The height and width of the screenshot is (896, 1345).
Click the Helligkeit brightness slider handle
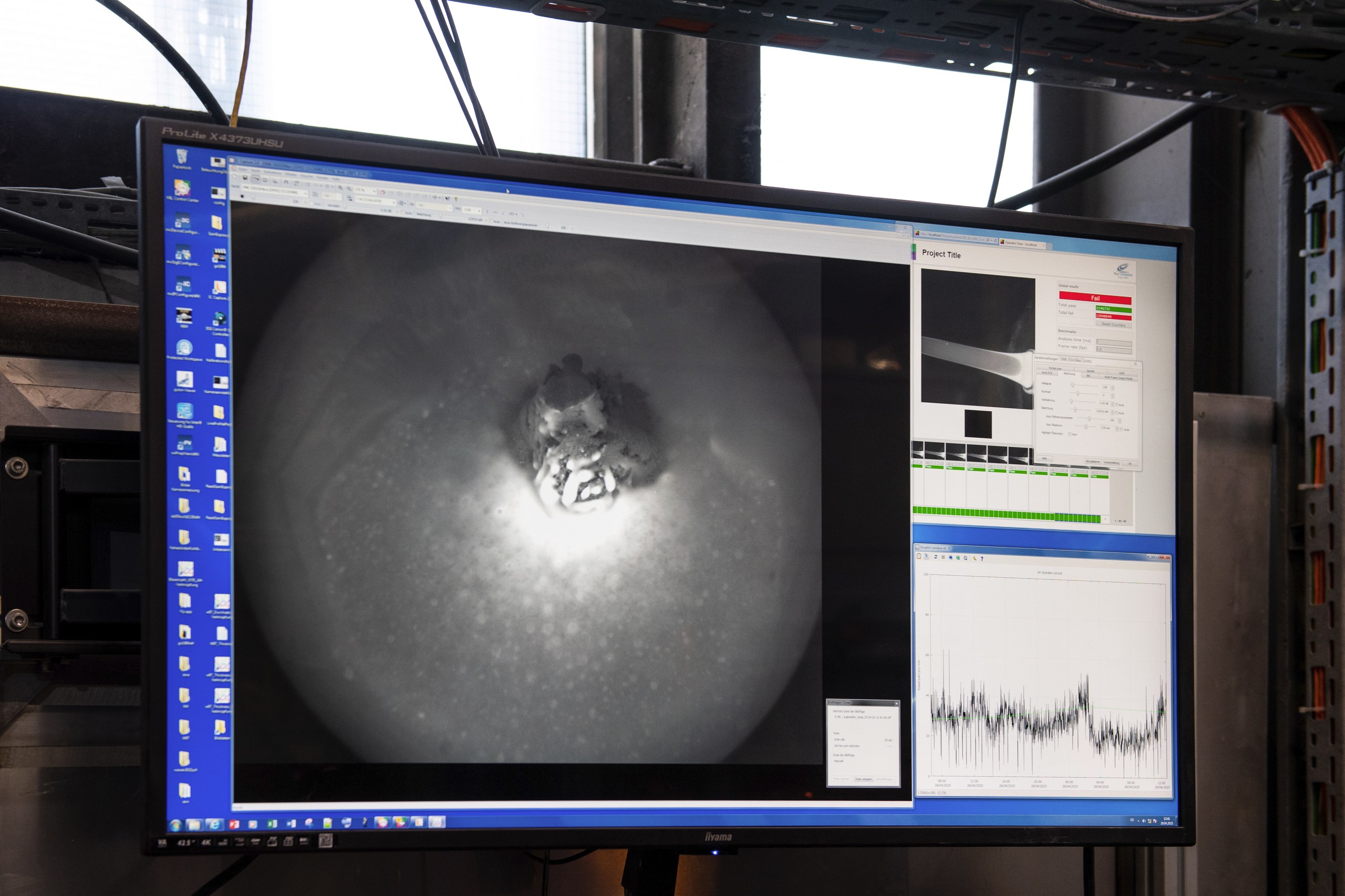coord(1073,385)
